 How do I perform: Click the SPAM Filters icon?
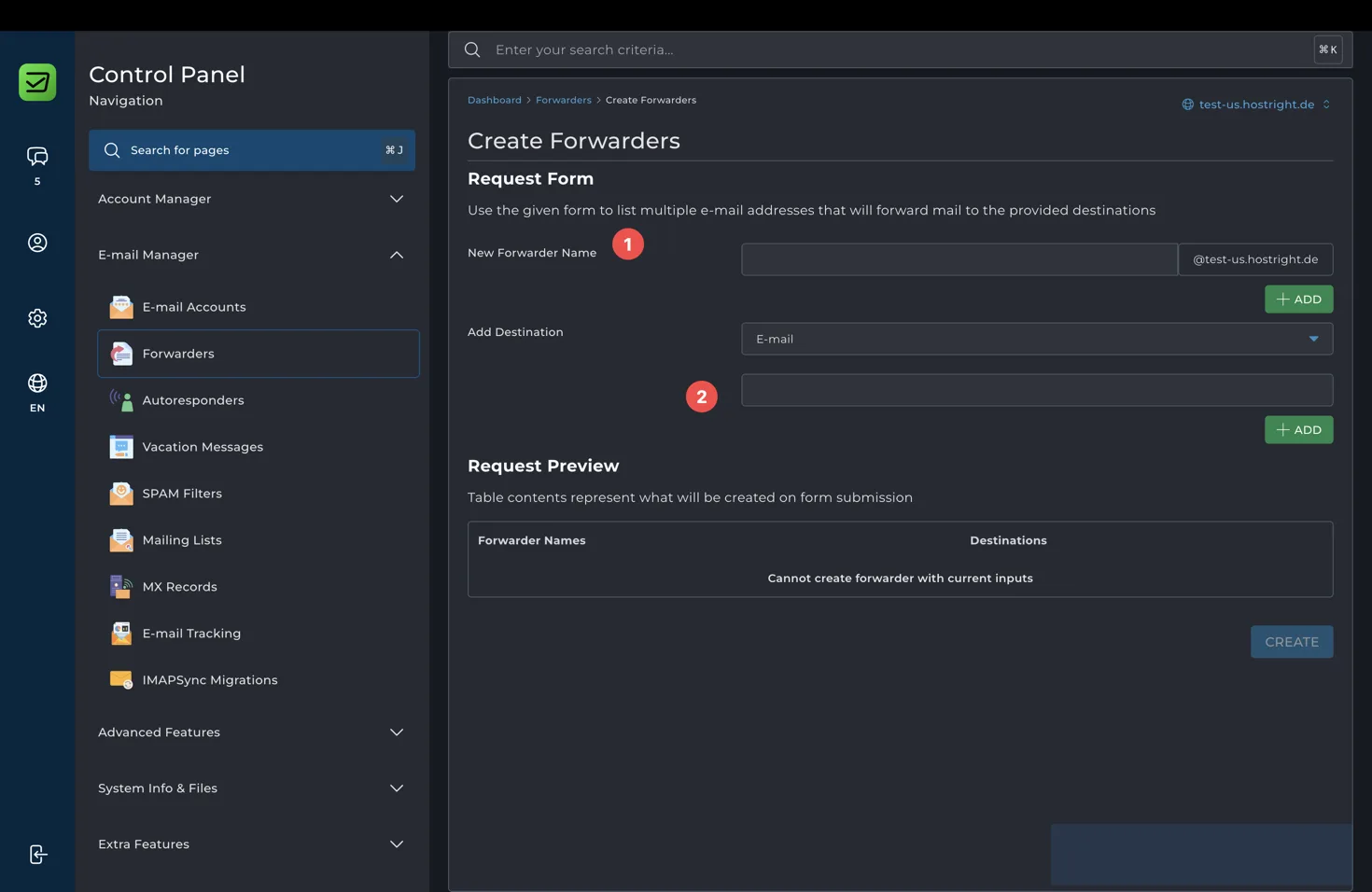click(121, 494)
